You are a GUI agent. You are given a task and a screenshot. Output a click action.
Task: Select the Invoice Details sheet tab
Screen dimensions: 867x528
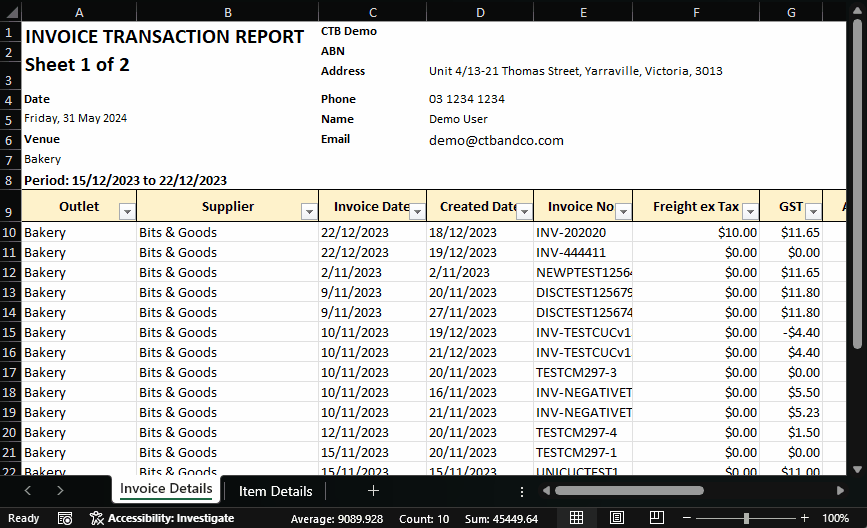[166, 489]
